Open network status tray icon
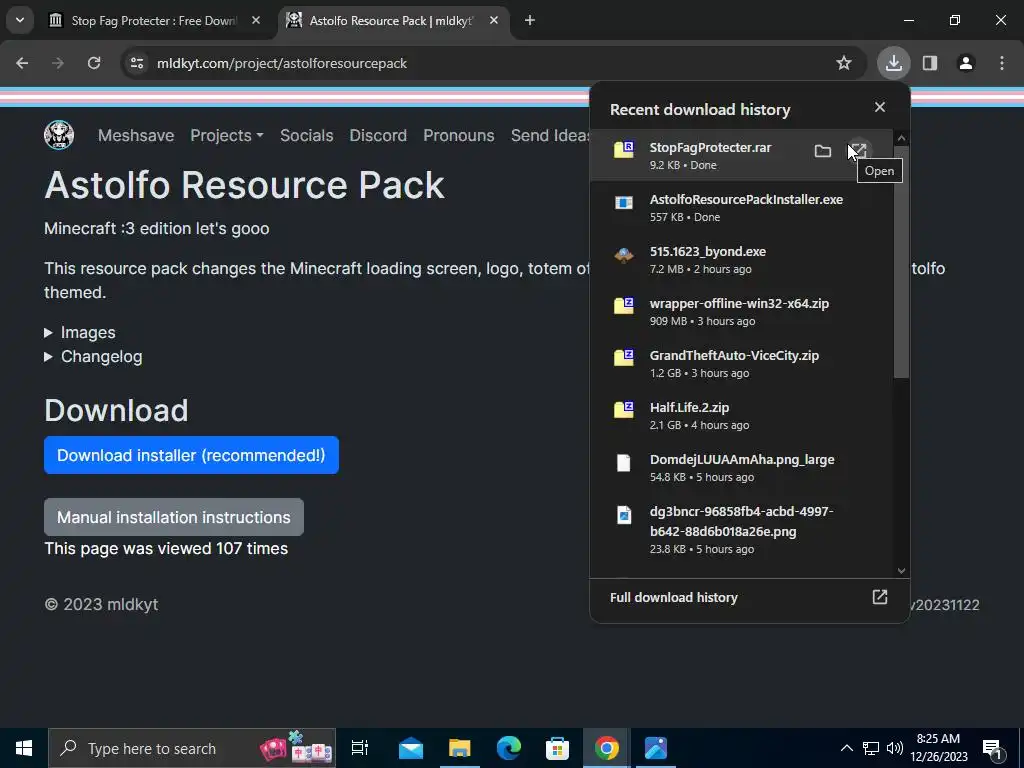The width and height of the screenshot is (1024, 768). pos(871,748)
